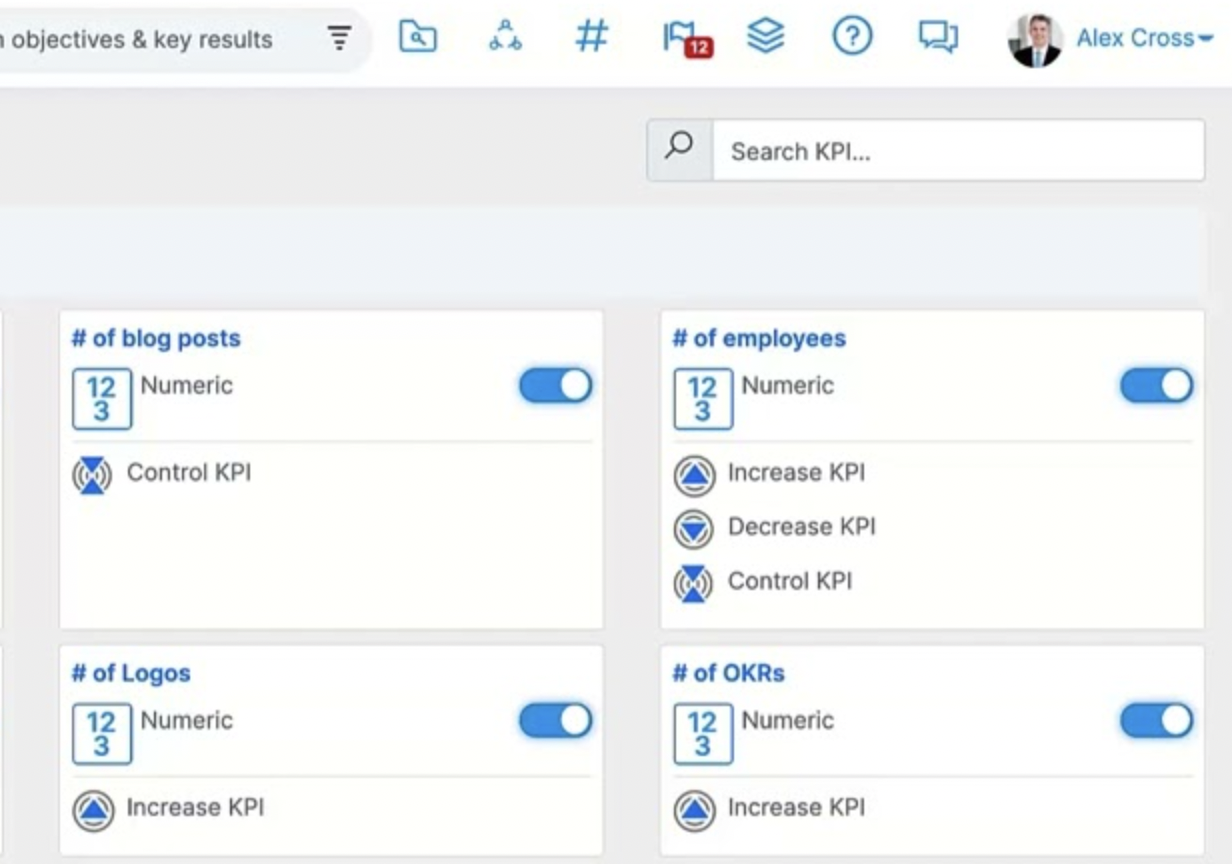Open the # of blog posts KPI
This screenshot has width=1232, height=864.
tap(156, 338)
